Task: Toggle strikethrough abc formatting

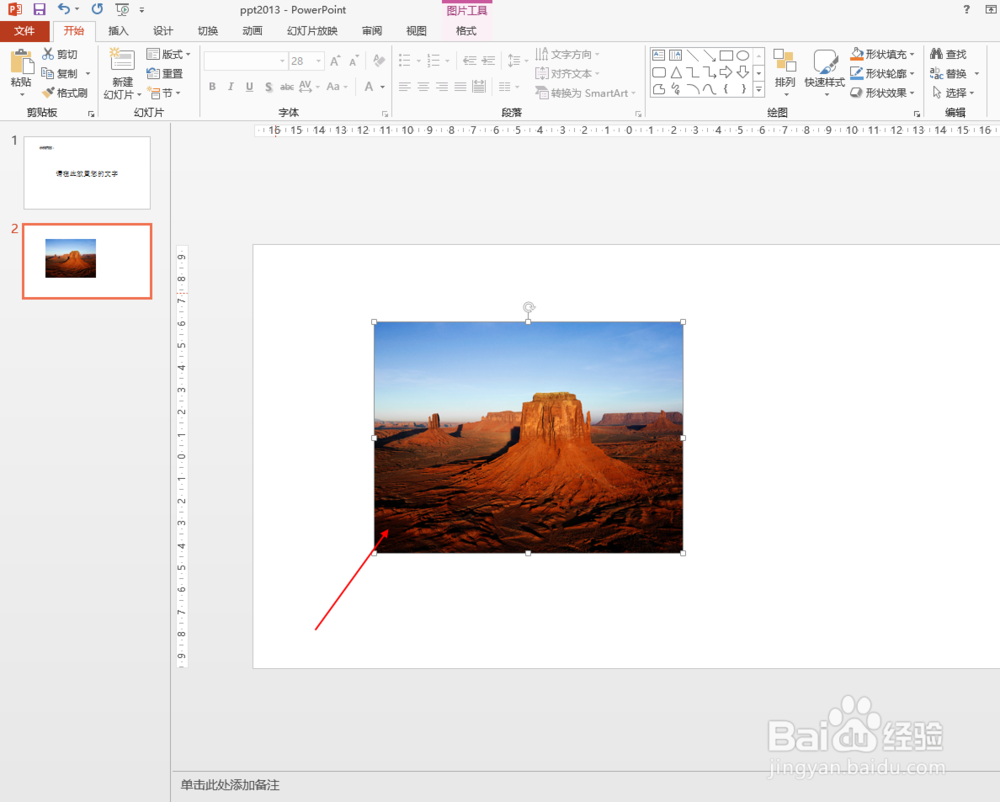Action: [287, 87]
